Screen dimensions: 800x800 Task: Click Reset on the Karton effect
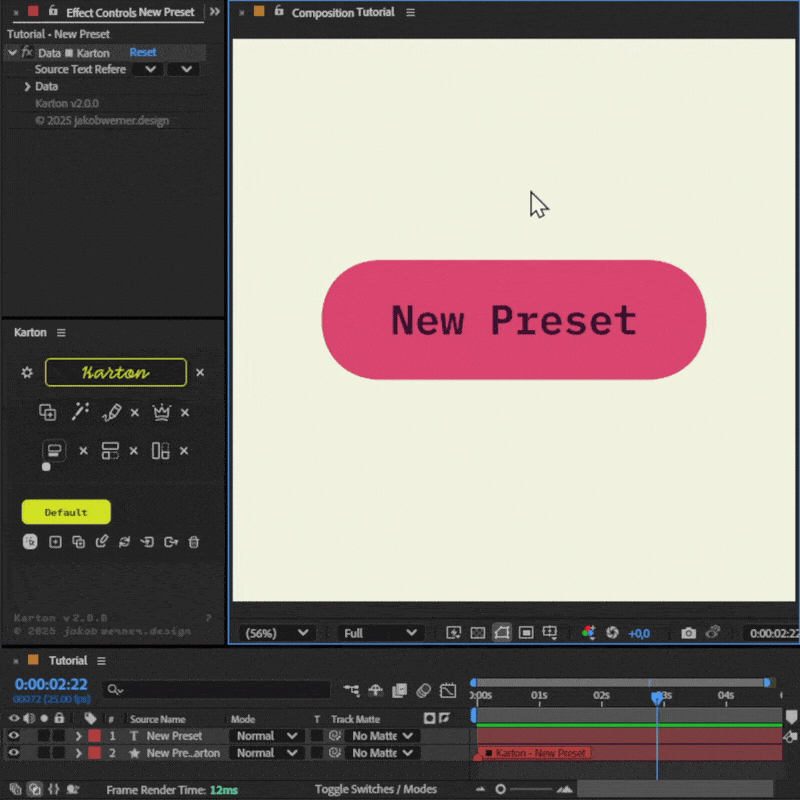pyautogui.click(x=143, y=53)
